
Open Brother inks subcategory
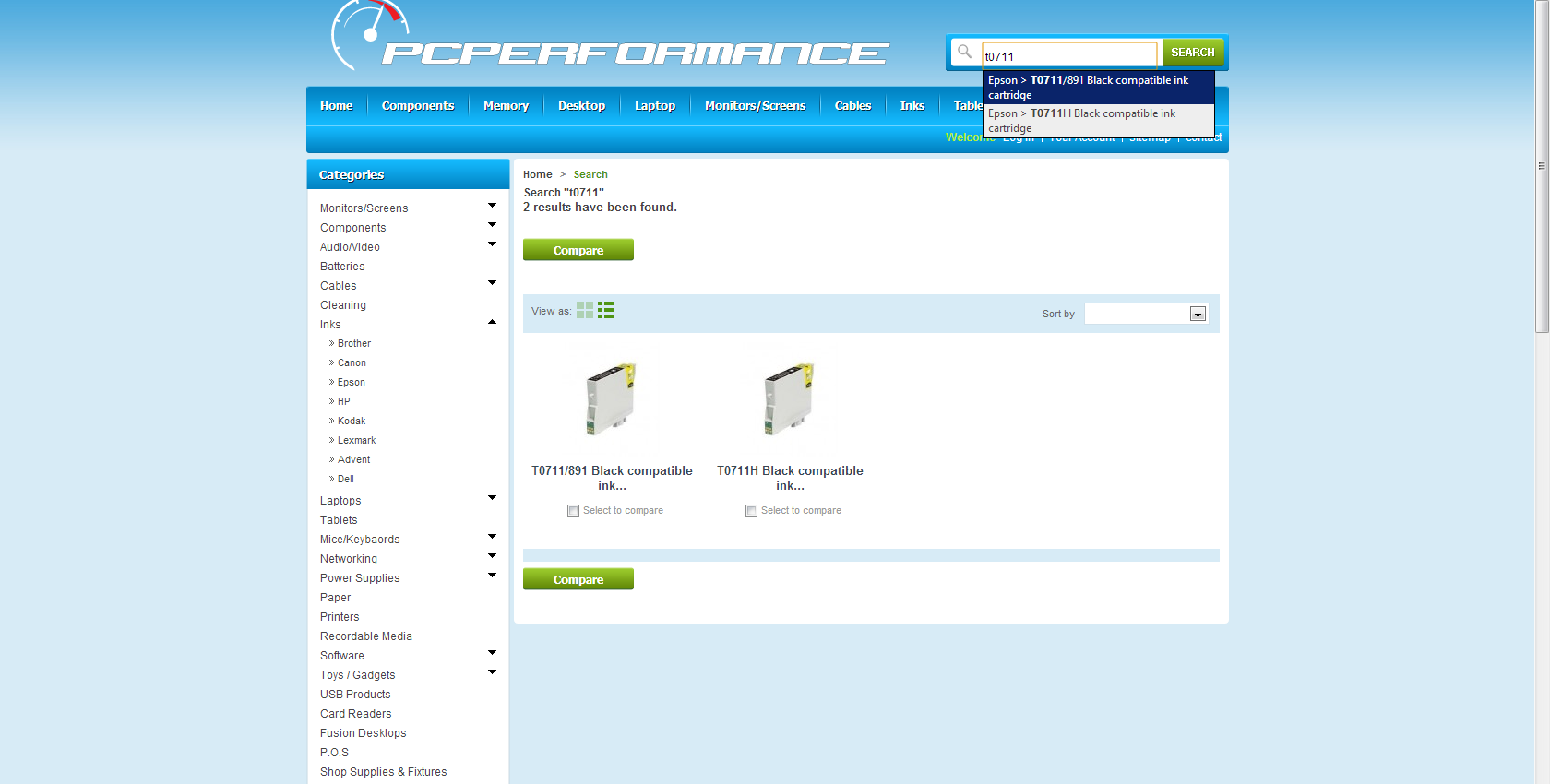tap(354, 343)
